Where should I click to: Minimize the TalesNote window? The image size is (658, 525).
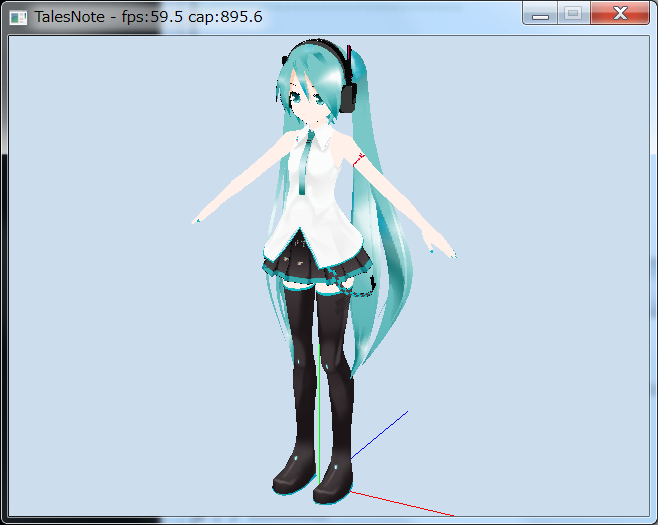tap(540, 14)
